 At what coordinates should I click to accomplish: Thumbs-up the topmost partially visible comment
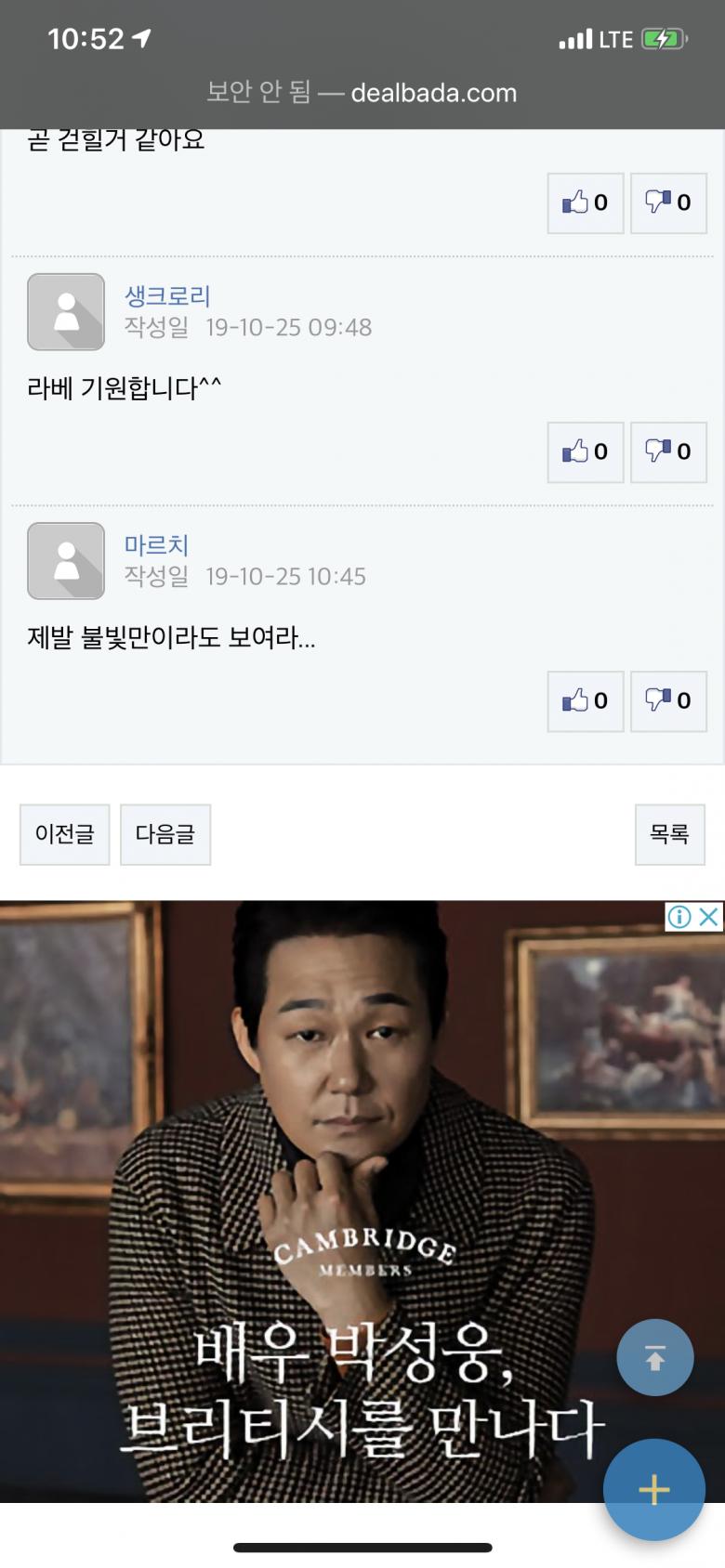585,203
